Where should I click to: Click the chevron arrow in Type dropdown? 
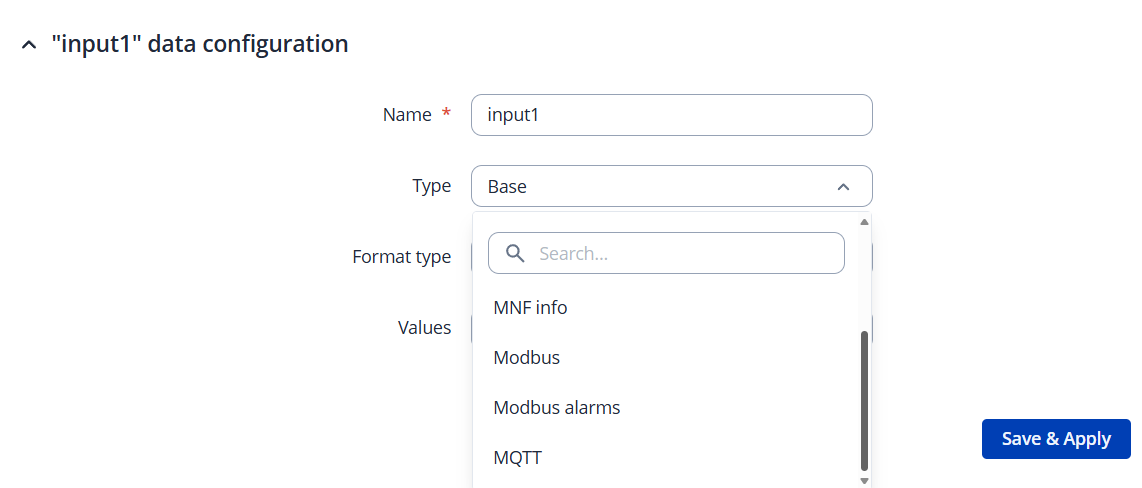point(843,187)
